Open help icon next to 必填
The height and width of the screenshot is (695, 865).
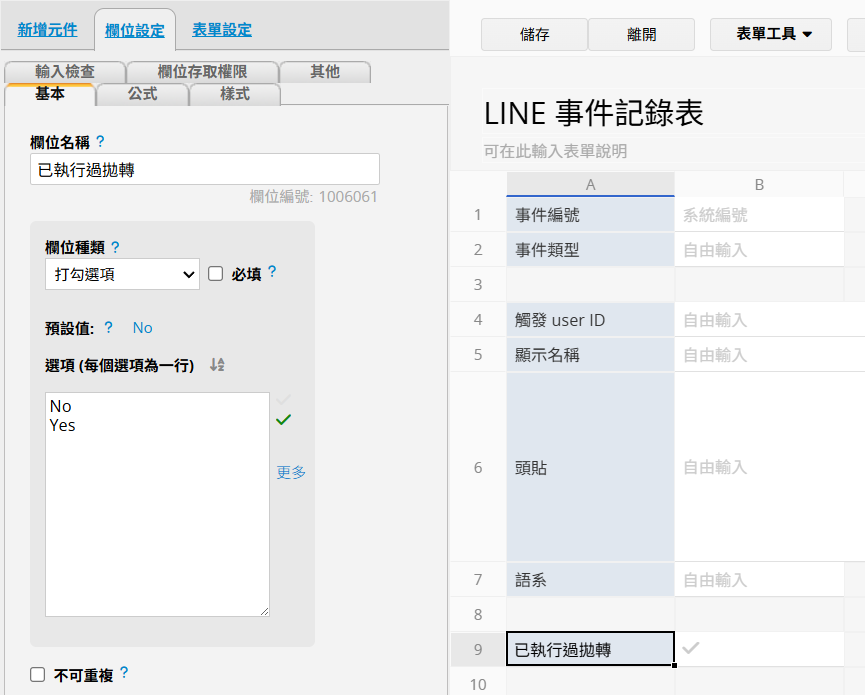tap(272, 271)
